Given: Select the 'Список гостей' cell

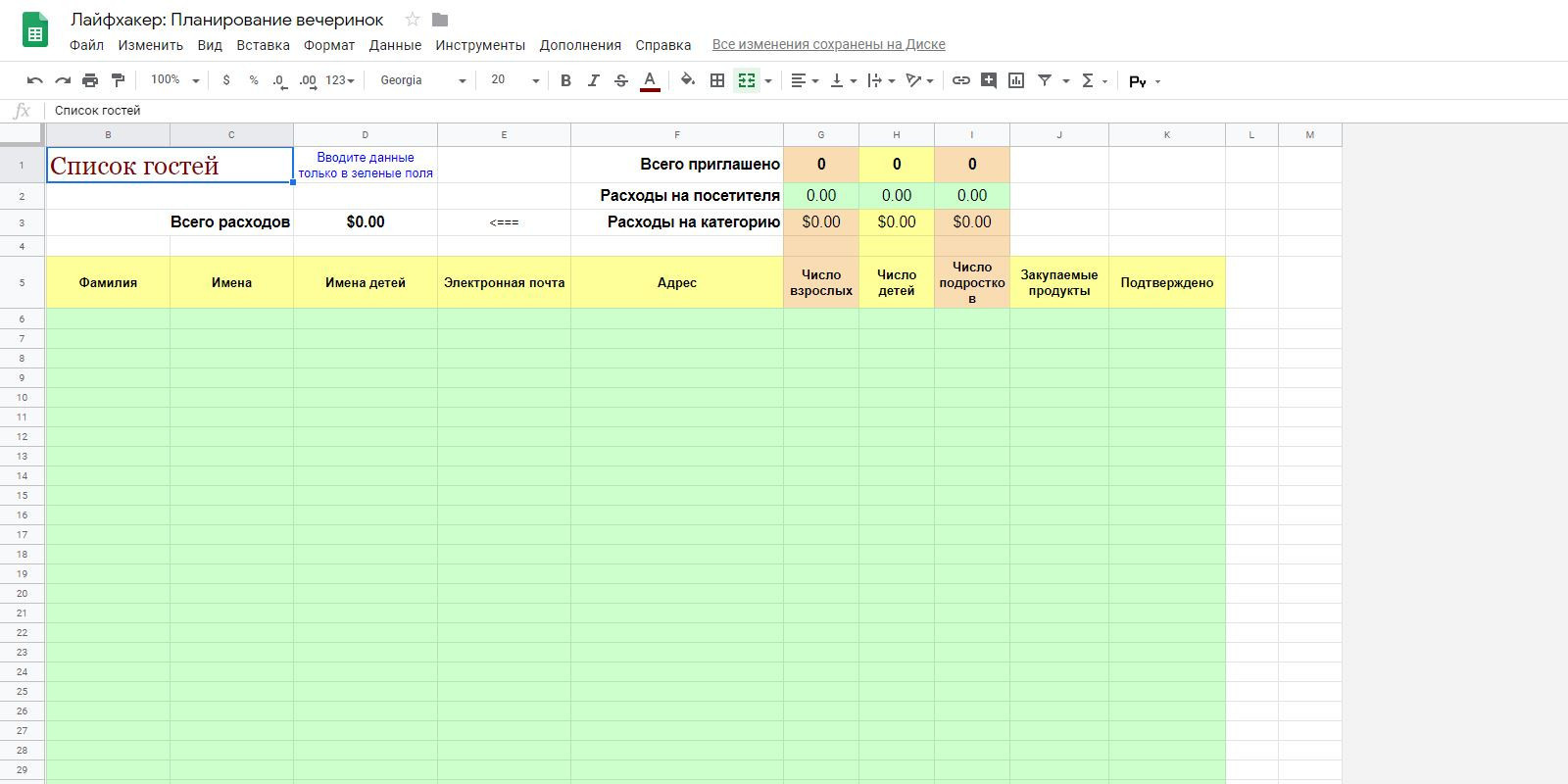Looking at the screenshot, I should 170,166.
